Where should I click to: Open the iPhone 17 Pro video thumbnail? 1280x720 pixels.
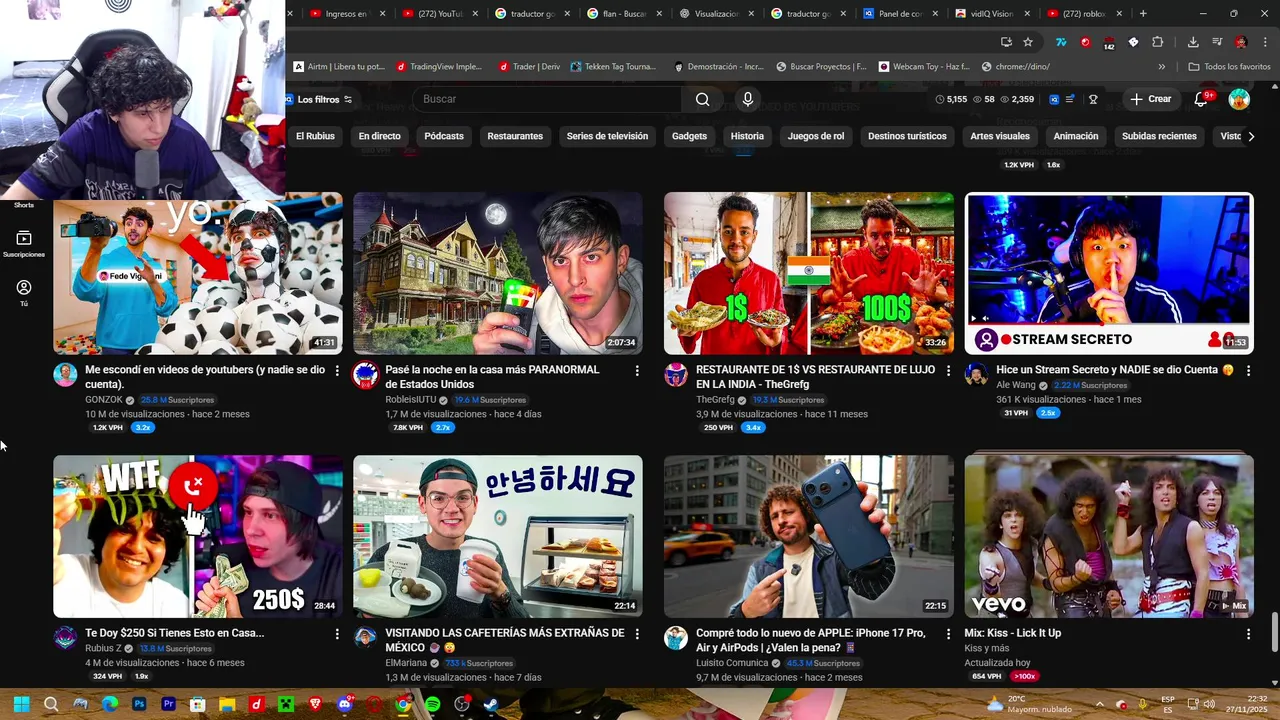[809, 537]
